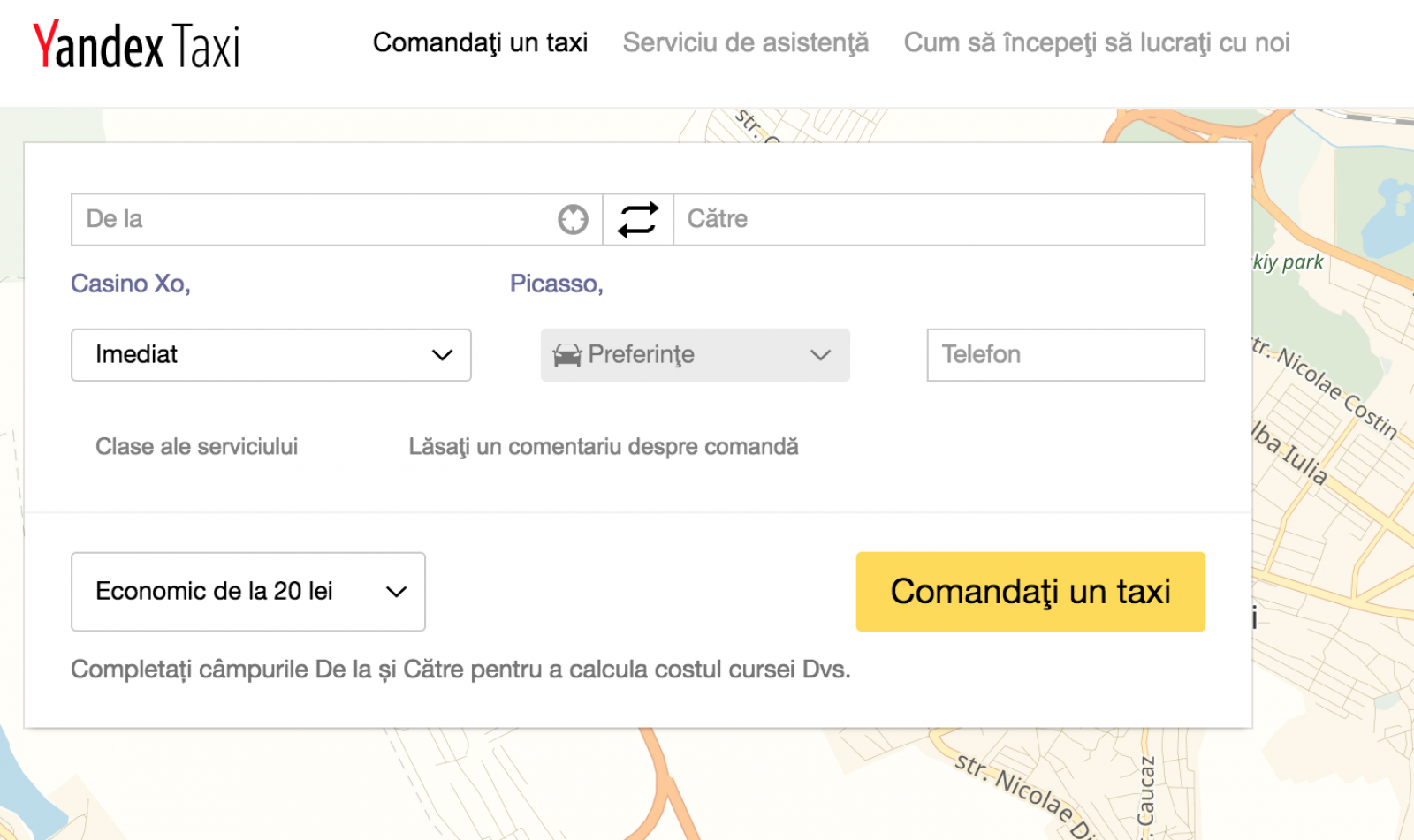1414x840 pixels.
Task: Choose the Casino Xo suggested address
Action: point(131,284)
